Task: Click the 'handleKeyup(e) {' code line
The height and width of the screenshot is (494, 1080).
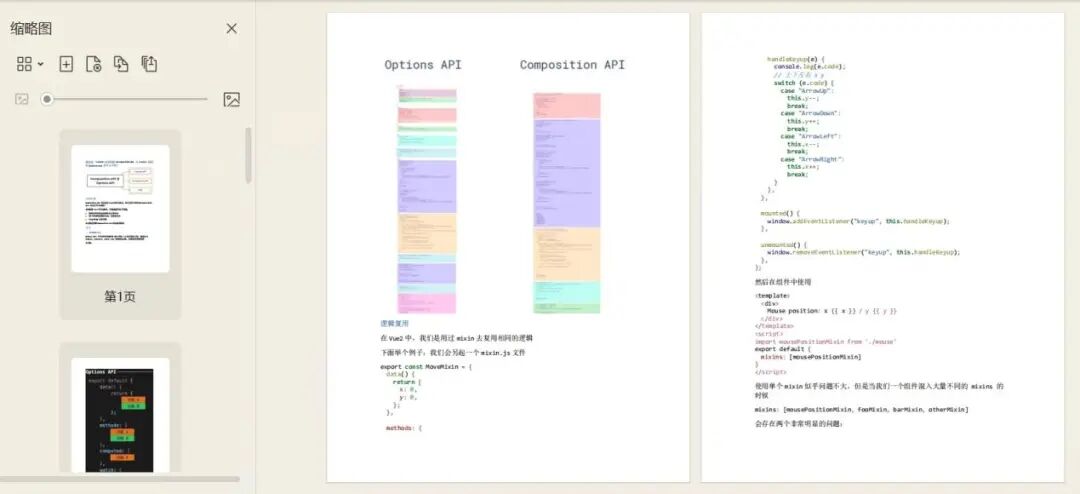Action: (x=796, y=59)
